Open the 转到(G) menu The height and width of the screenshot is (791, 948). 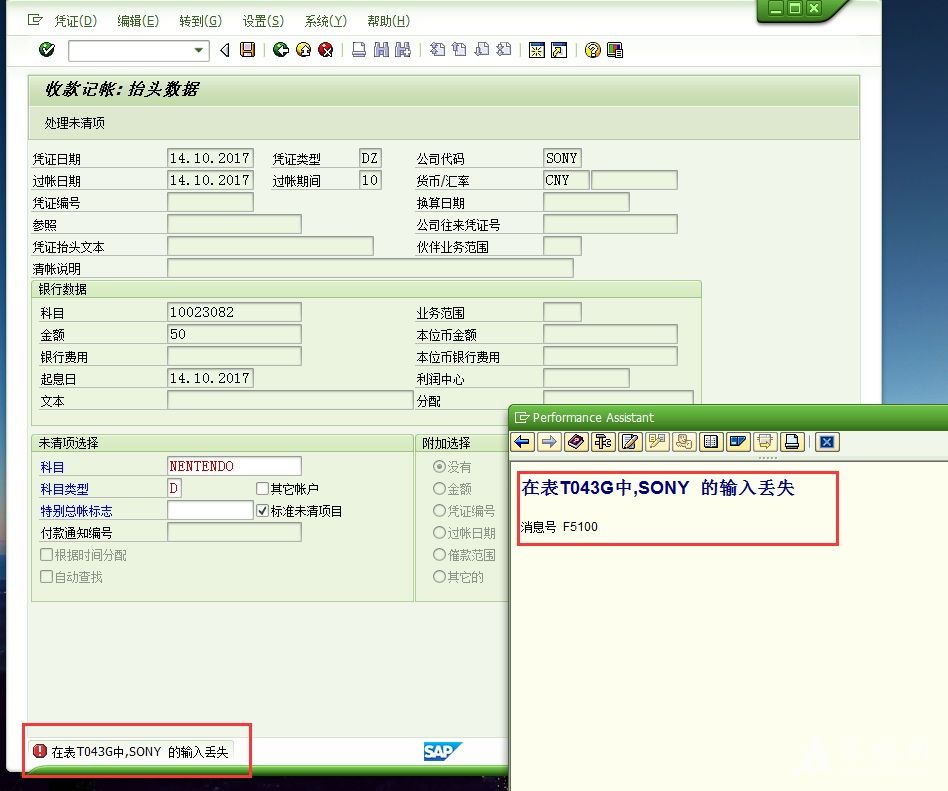click(201, 21)
